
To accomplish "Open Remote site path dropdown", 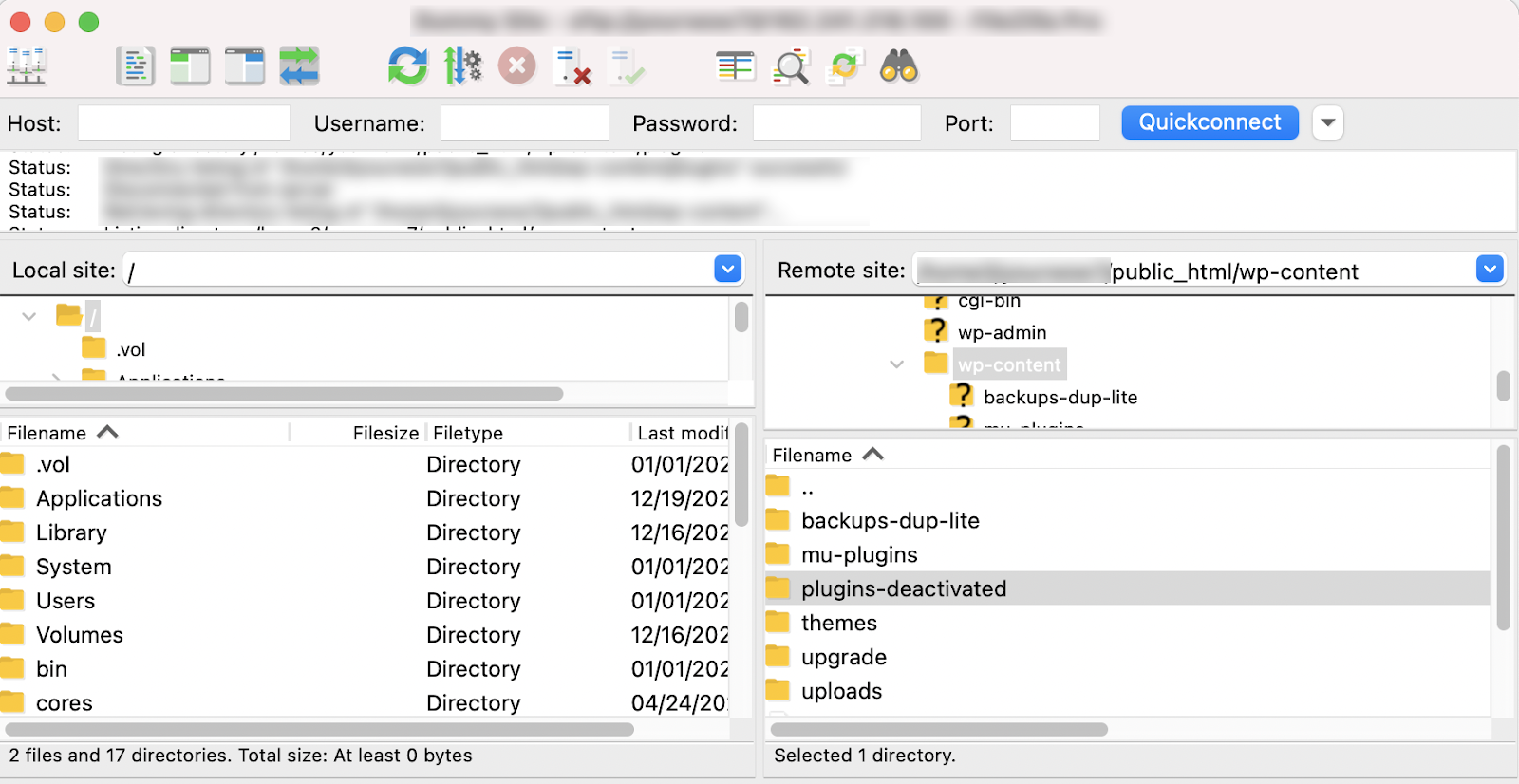I will 1490,270.
